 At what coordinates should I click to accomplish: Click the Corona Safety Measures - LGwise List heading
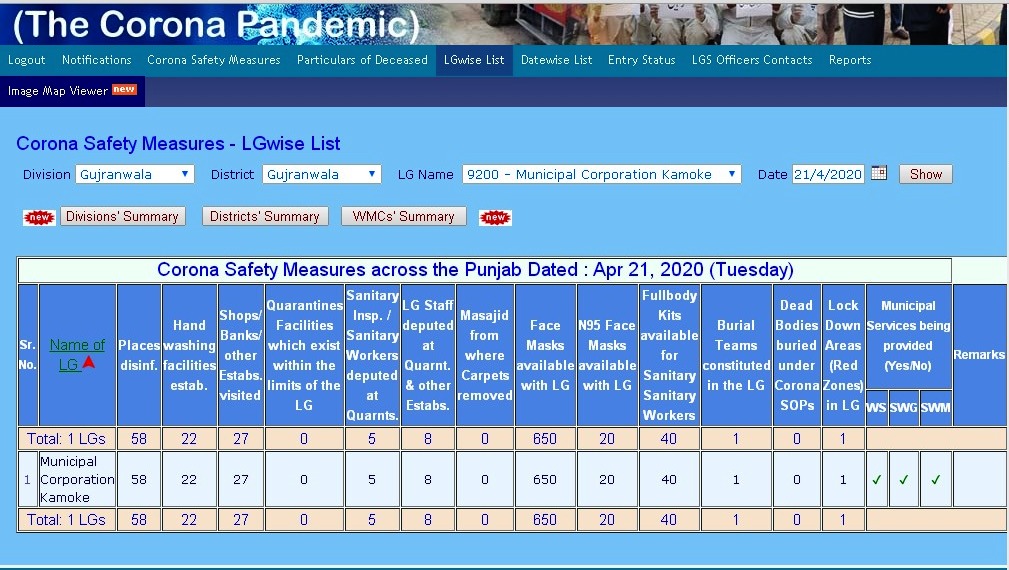coord(178,143)
